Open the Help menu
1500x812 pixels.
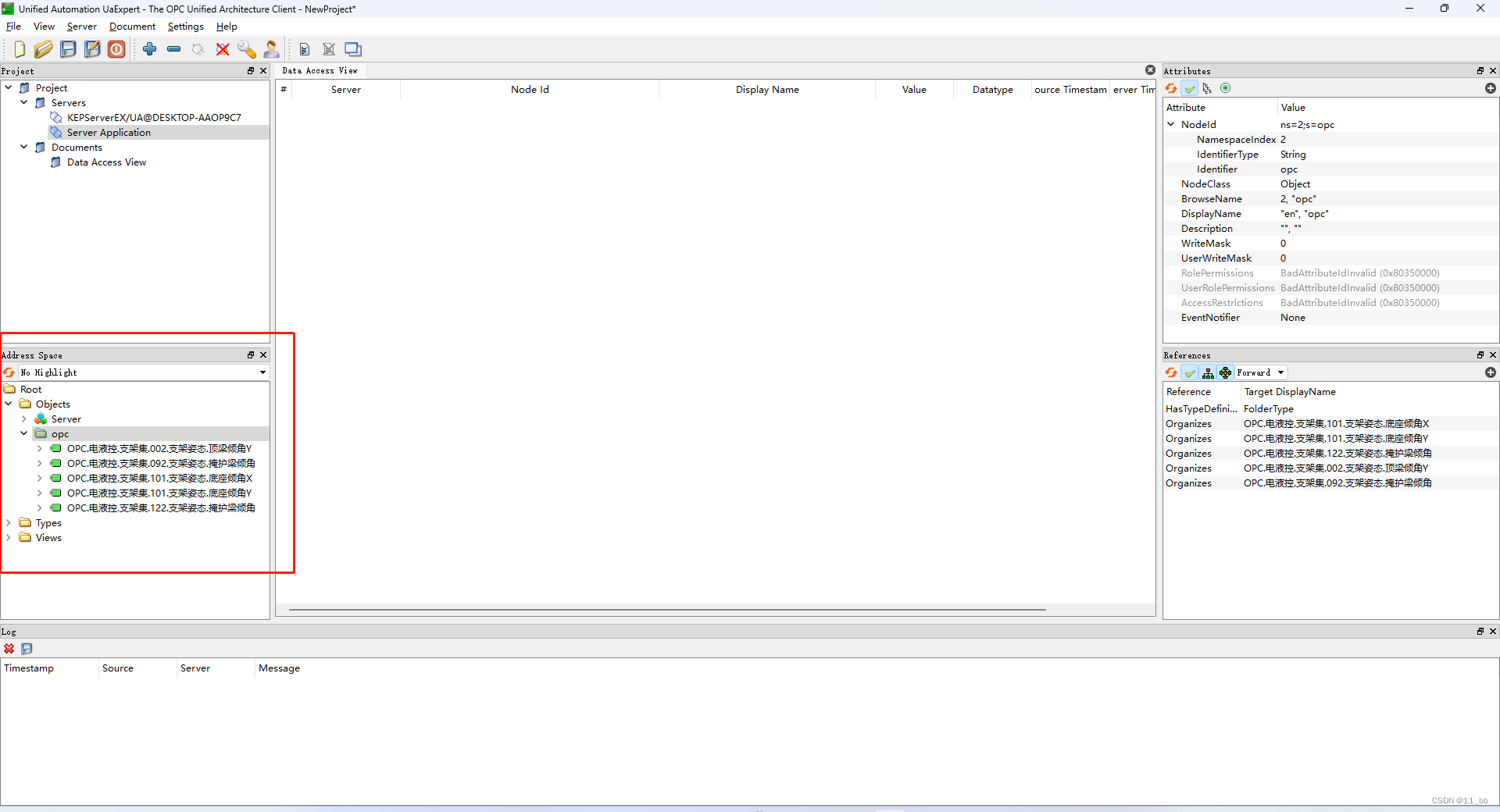tap(227, 27)
